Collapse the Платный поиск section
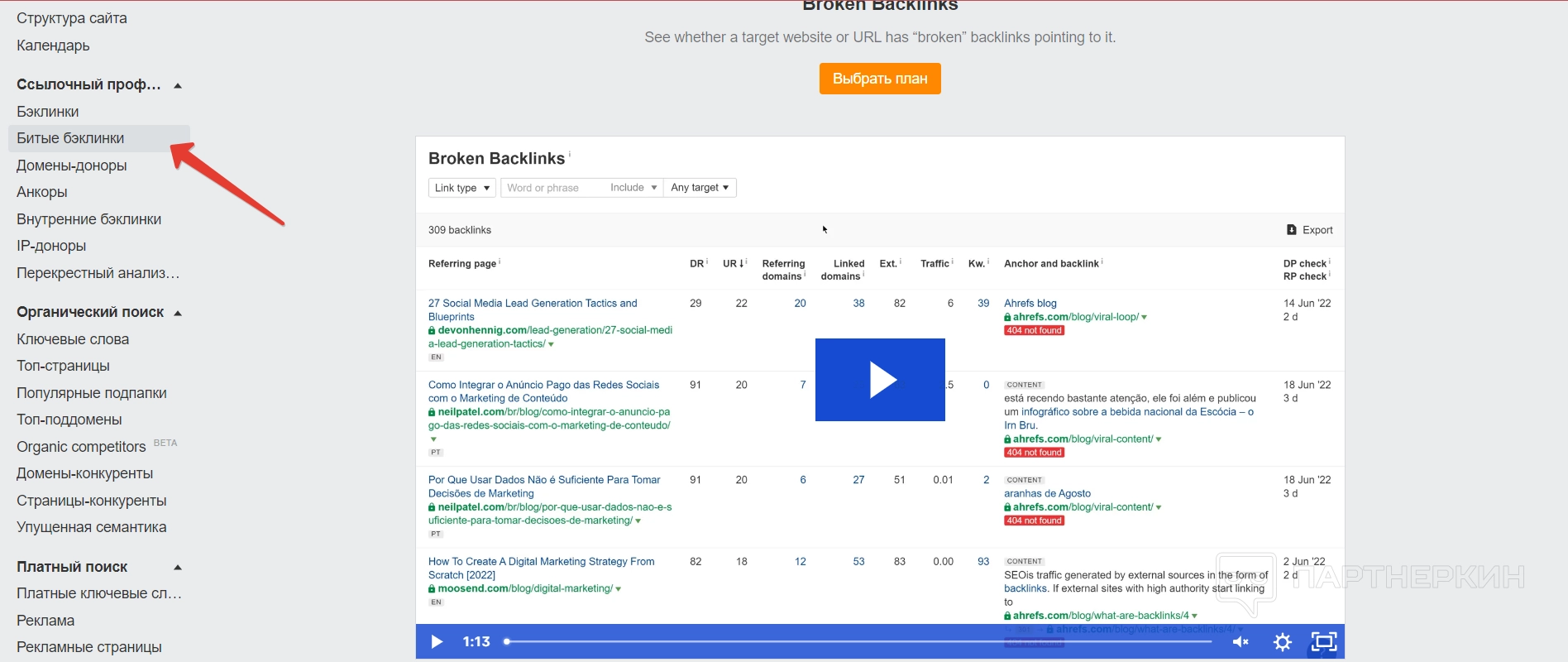Screen dimensions: 1568x662 [178, 568]
